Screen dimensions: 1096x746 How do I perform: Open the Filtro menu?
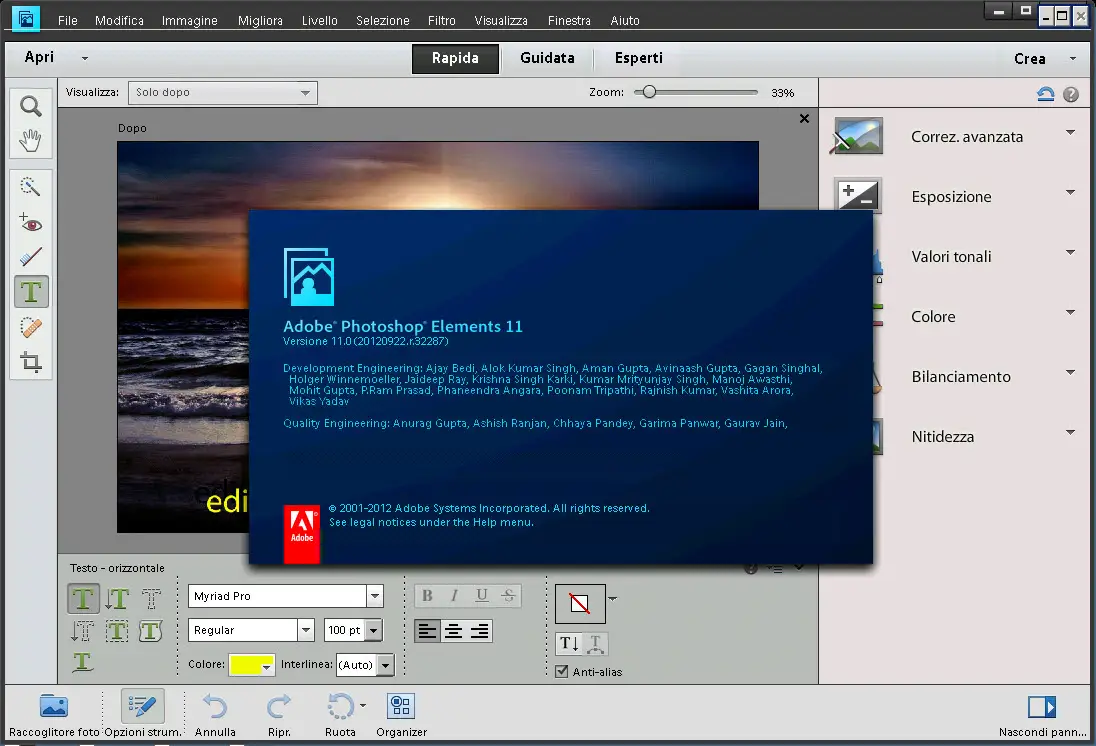pyautogui.click(x=442, y=21)
